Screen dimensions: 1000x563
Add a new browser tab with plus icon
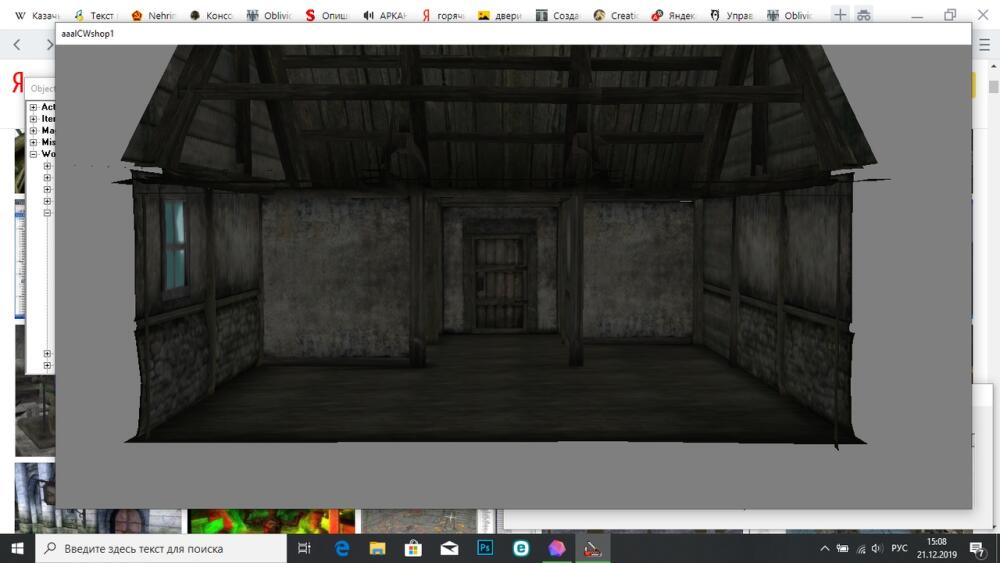tap(841, 14)
